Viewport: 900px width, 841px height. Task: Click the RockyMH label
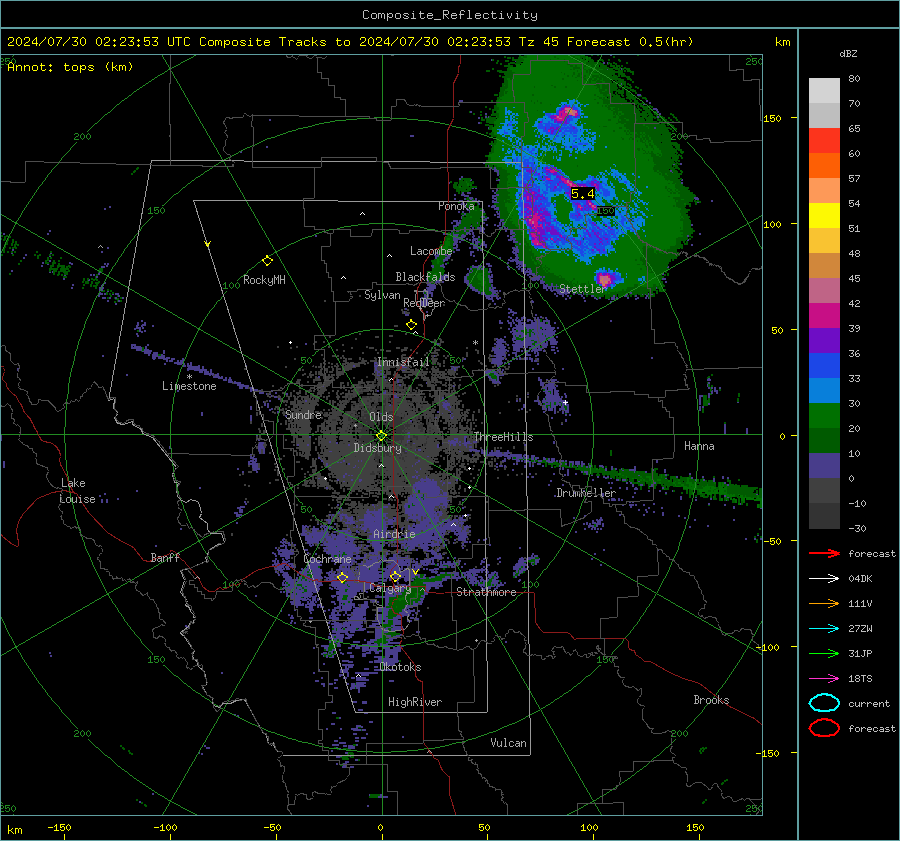(264, 280)
